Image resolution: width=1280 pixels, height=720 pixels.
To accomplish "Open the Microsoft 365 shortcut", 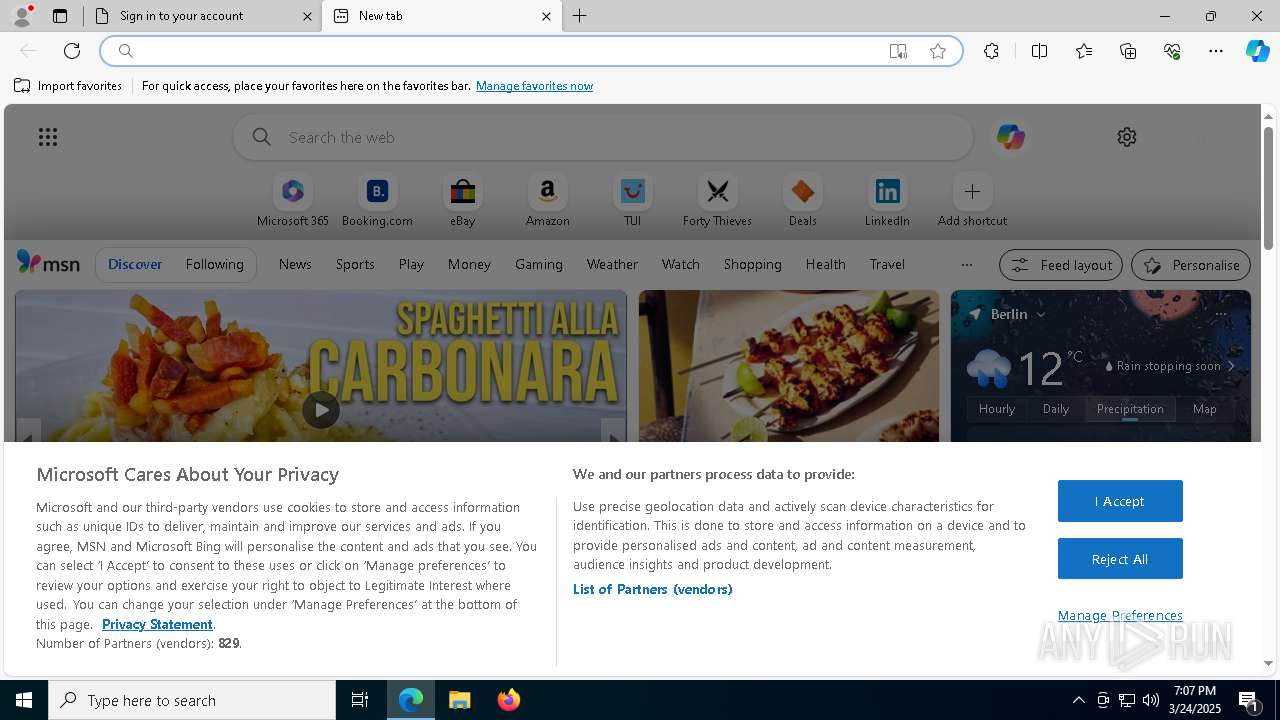I will 292,201.
